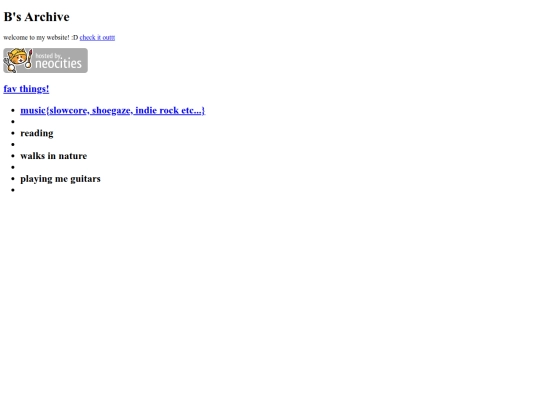The height and width of the screenshot is (405, 540).
Task: Click the last empty bullet under "playing me guitars"
Action: tap(13, 190)
